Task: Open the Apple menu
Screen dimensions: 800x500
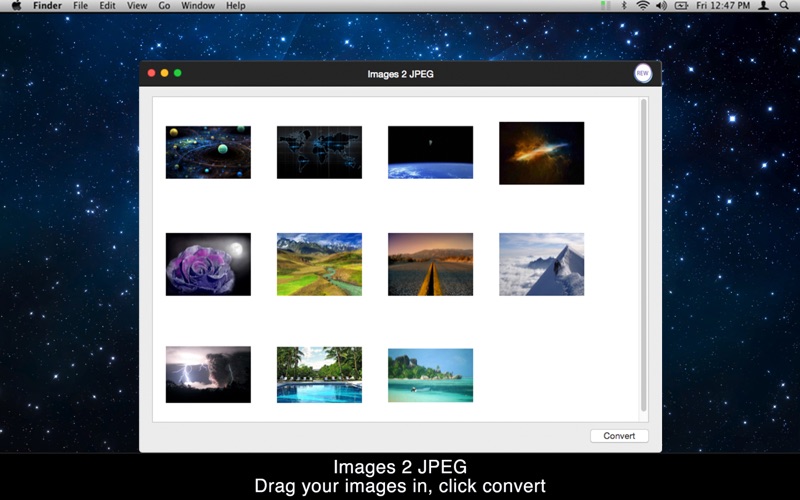Action: [16, 6]
